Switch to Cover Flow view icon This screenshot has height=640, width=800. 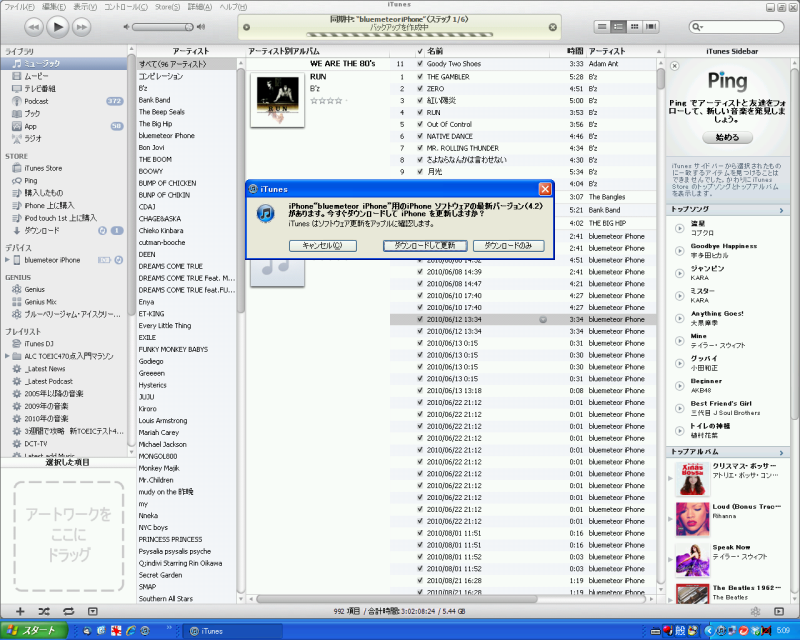coord(651,27)
